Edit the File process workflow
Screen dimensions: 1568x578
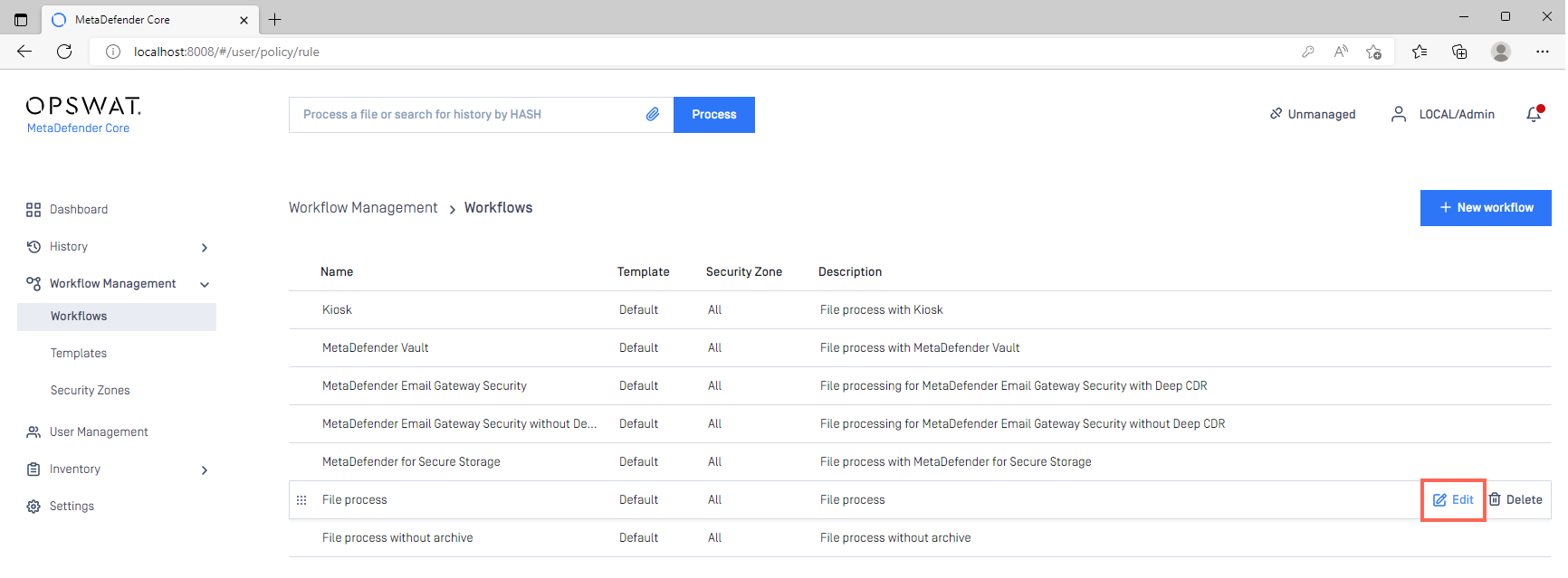coord(1453,500)
